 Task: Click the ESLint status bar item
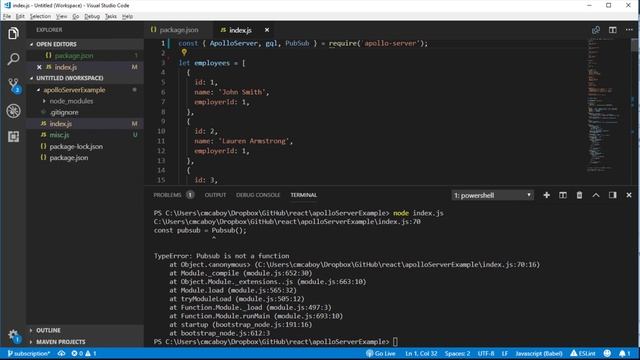[582, 353]
